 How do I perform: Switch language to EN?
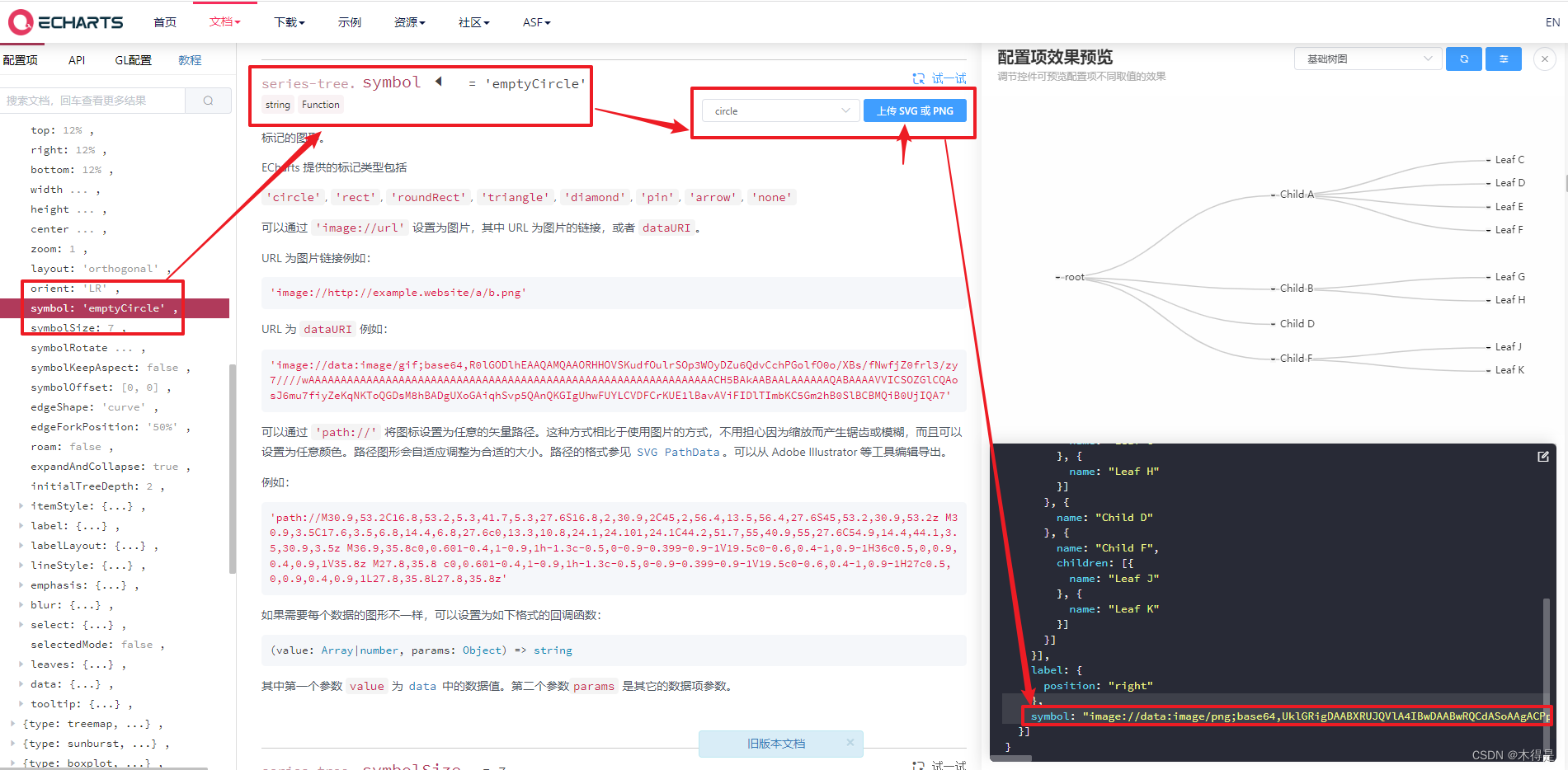tap(1552, 22)
